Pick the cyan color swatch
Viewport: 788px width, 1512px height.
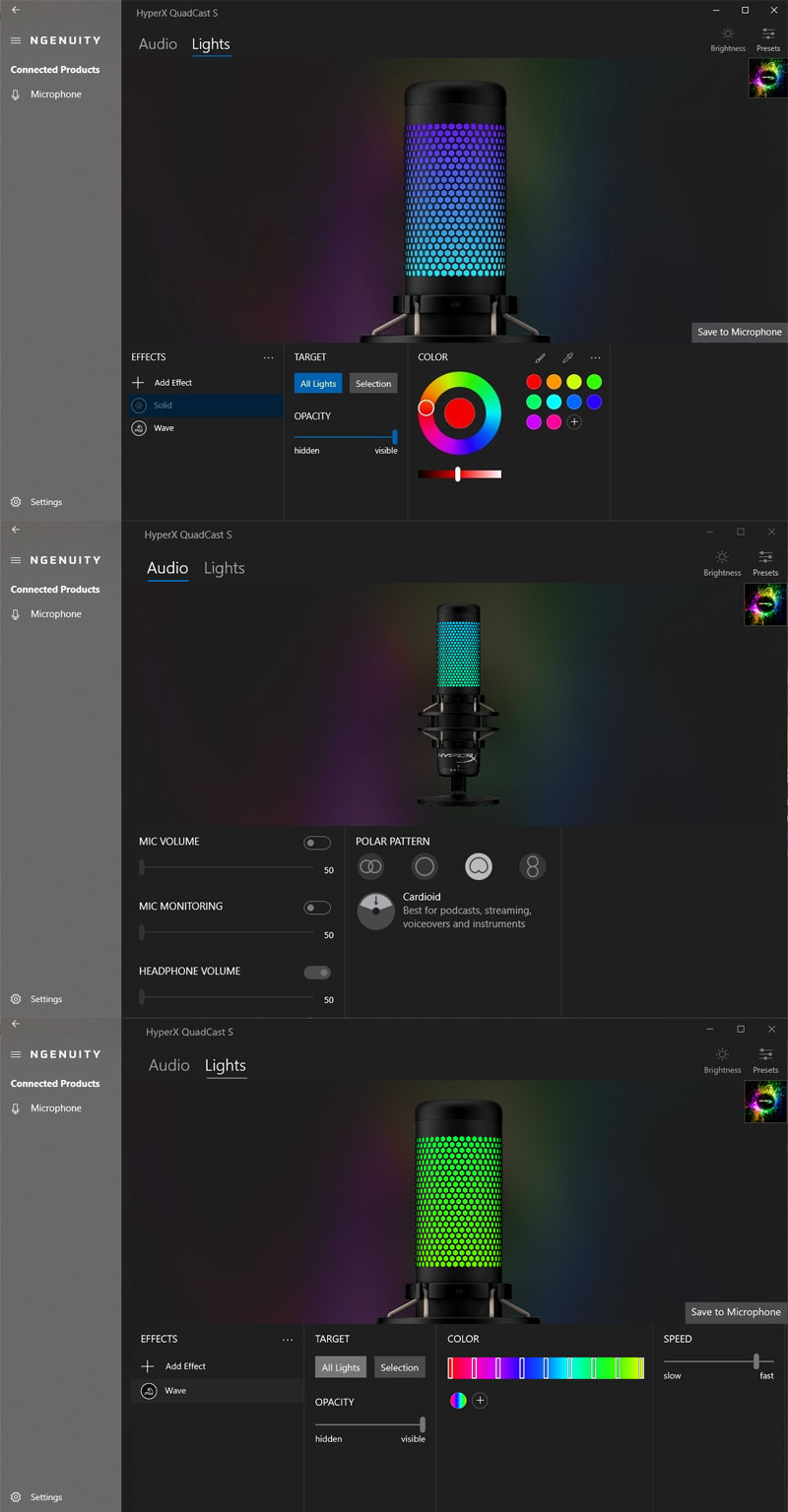(x=554, y=402)
